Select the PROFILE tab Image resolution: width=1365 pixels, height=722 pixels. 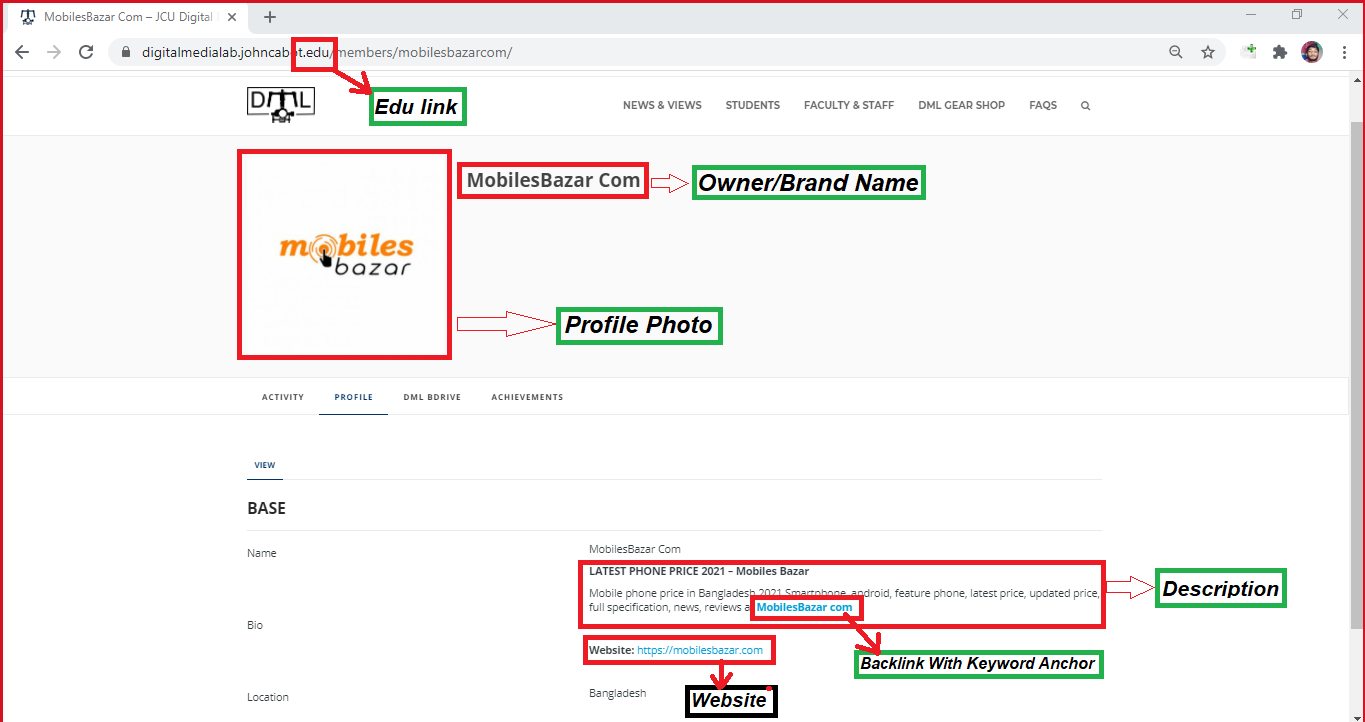coord(353,397)
